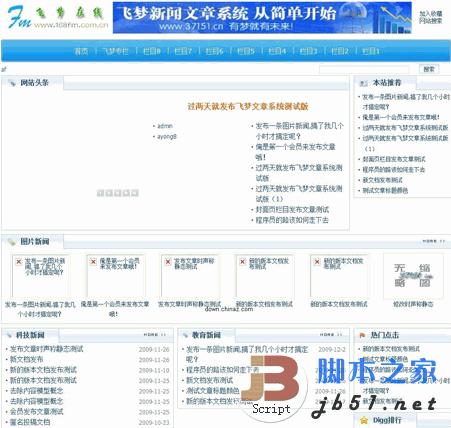
Task: Open the 飞梦新闻文章系统 banner advertisement
Action: (x=262, y=18)
